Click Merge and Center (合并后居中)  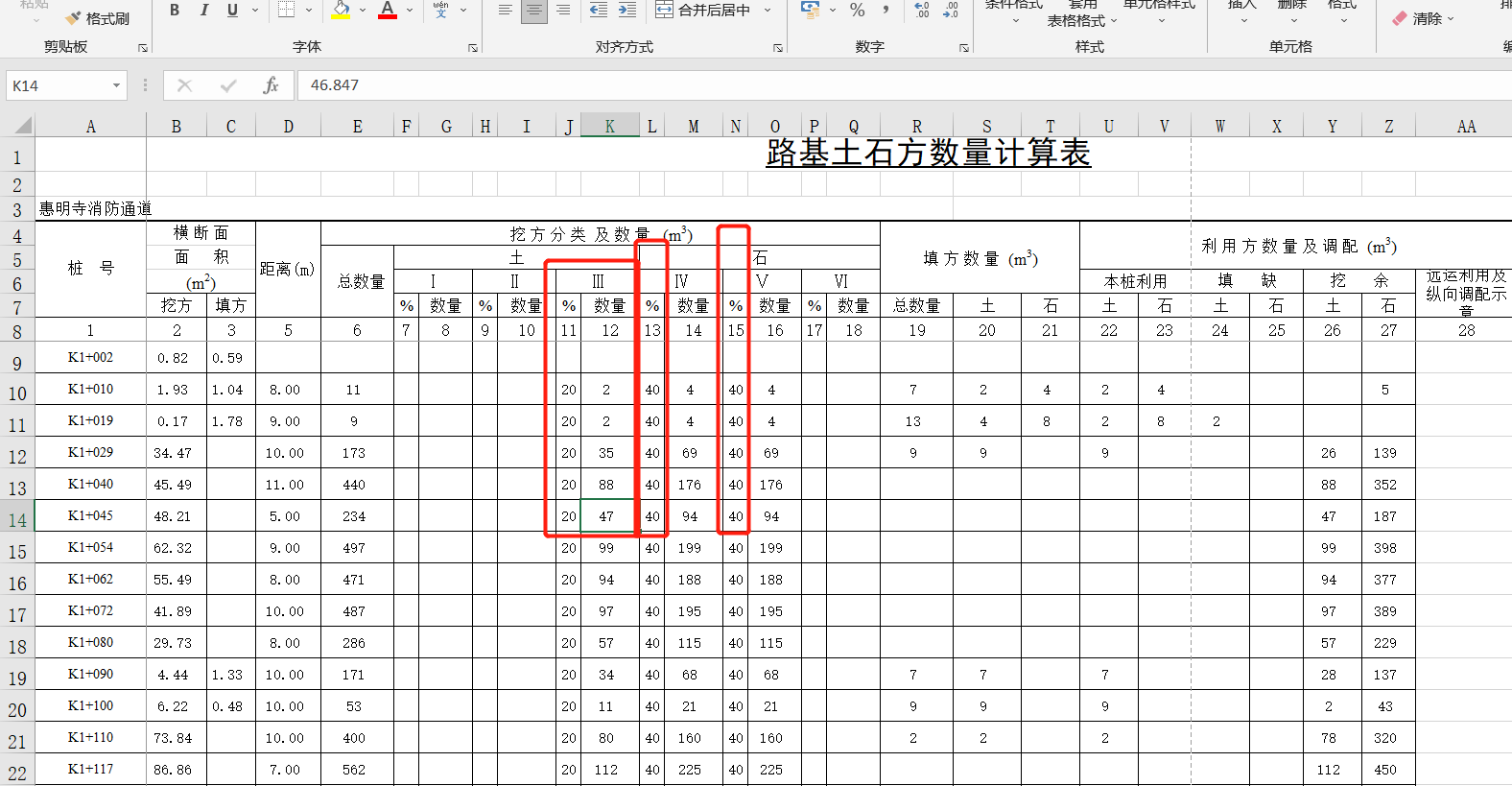[x=704, y=10]
